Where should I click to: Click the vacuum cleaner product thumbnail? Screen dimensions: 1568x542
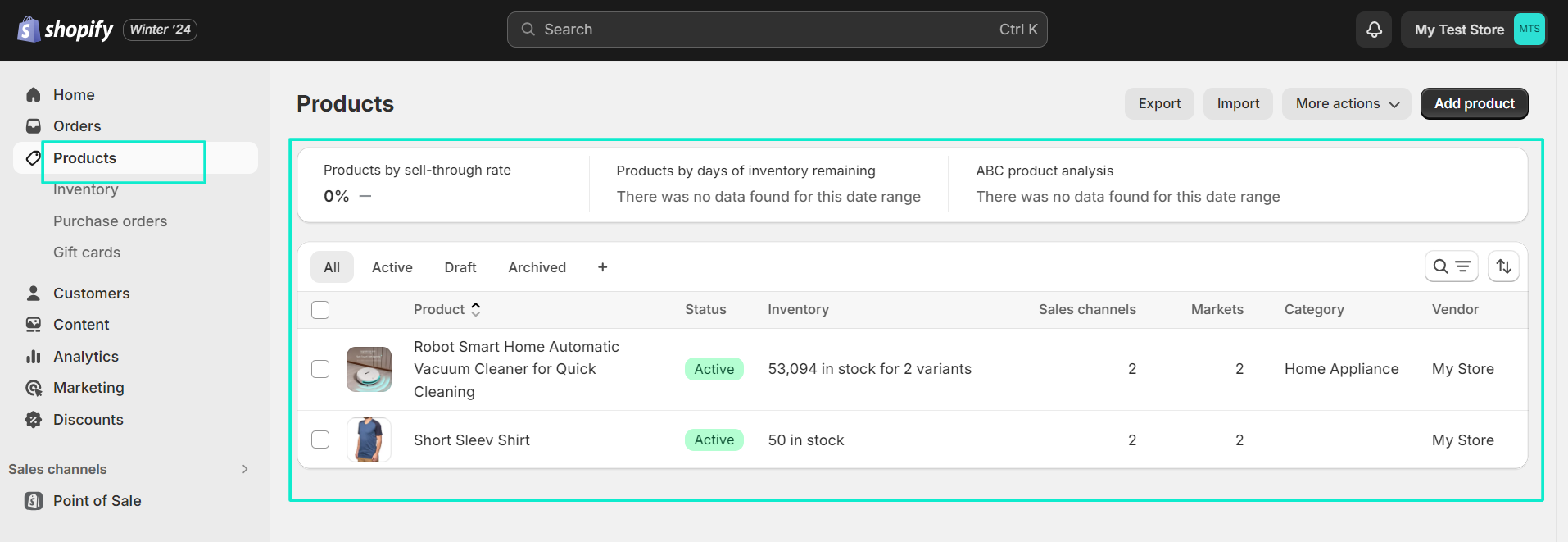[369, 369]
